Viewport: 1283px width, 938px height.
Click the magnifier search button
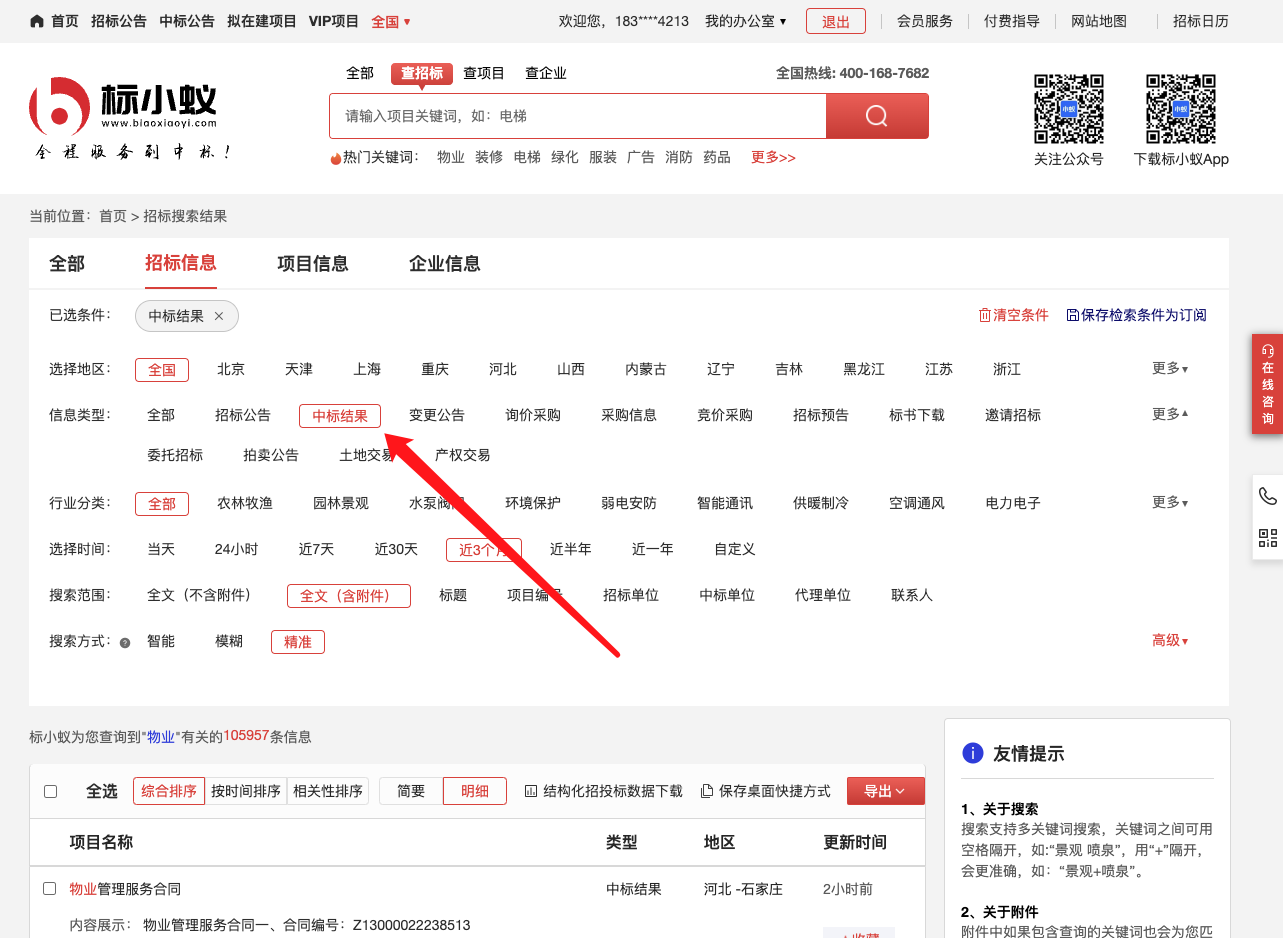(877, 116)
